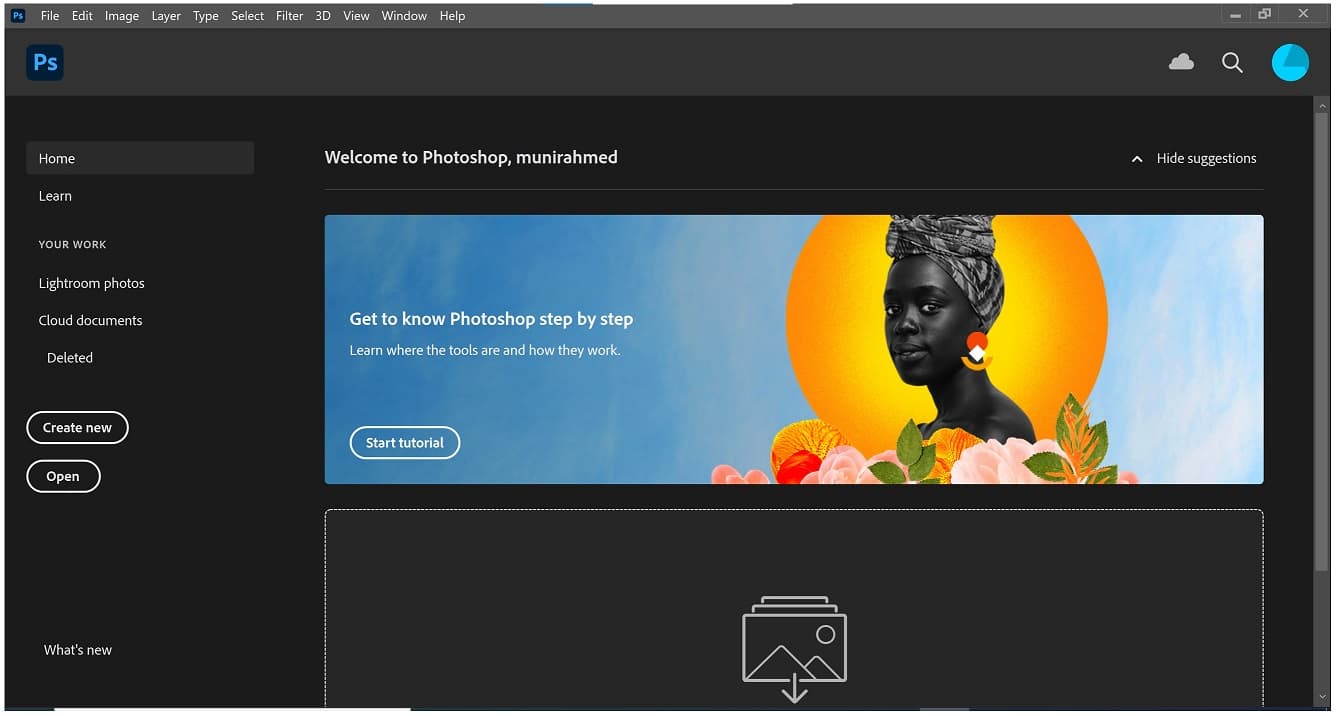
Task: Minimize the Photoshop window
Action: pos(1237,15)
